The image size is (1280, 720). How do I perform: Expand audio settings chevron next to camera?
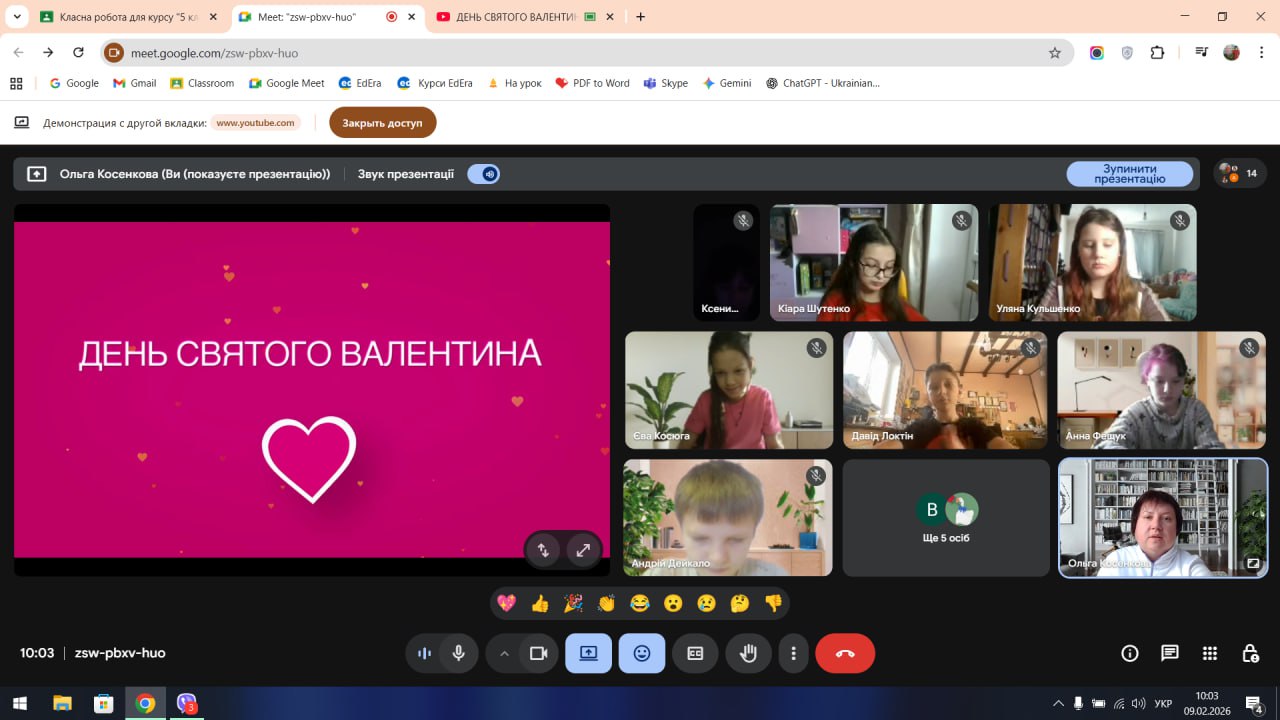[x=504, y=653]
